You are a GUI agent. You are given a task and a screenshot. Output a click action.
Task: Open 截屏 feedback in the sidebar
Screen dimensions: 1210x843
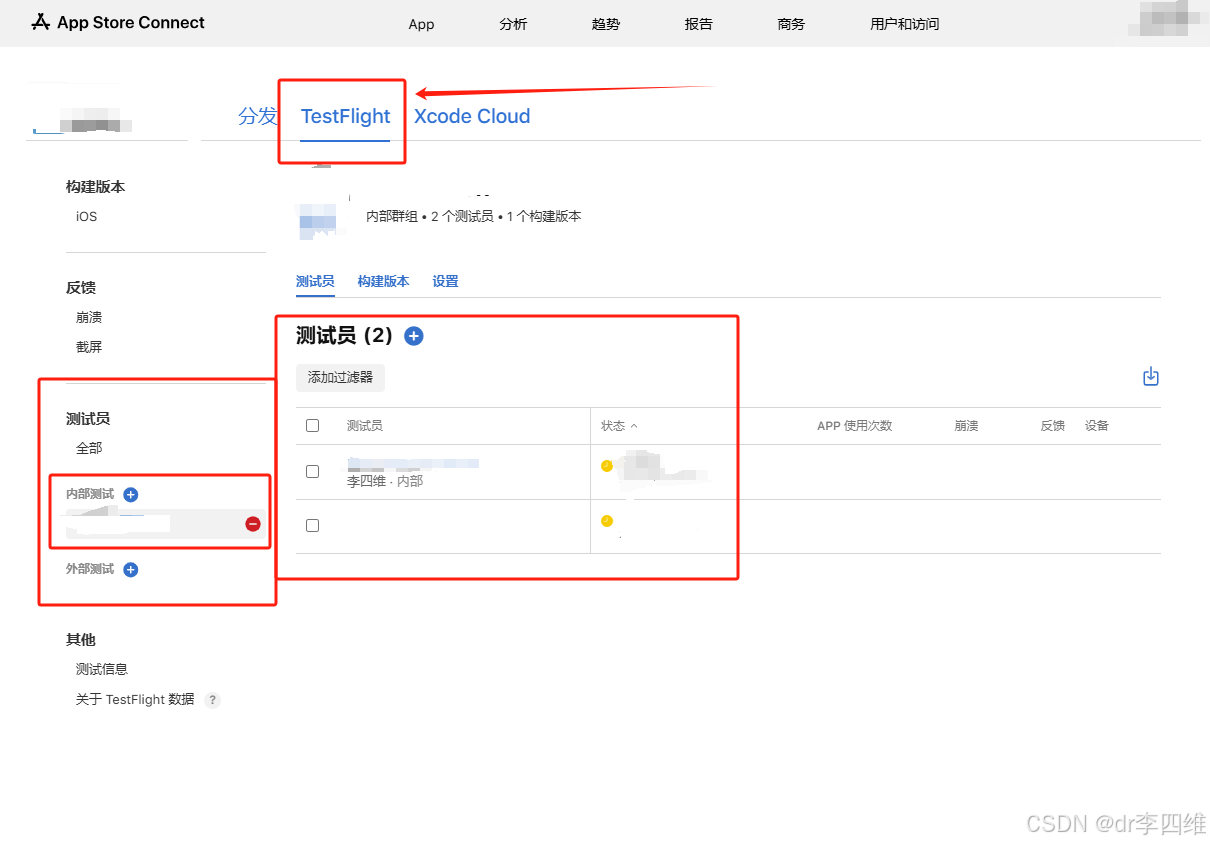point(89,347)
